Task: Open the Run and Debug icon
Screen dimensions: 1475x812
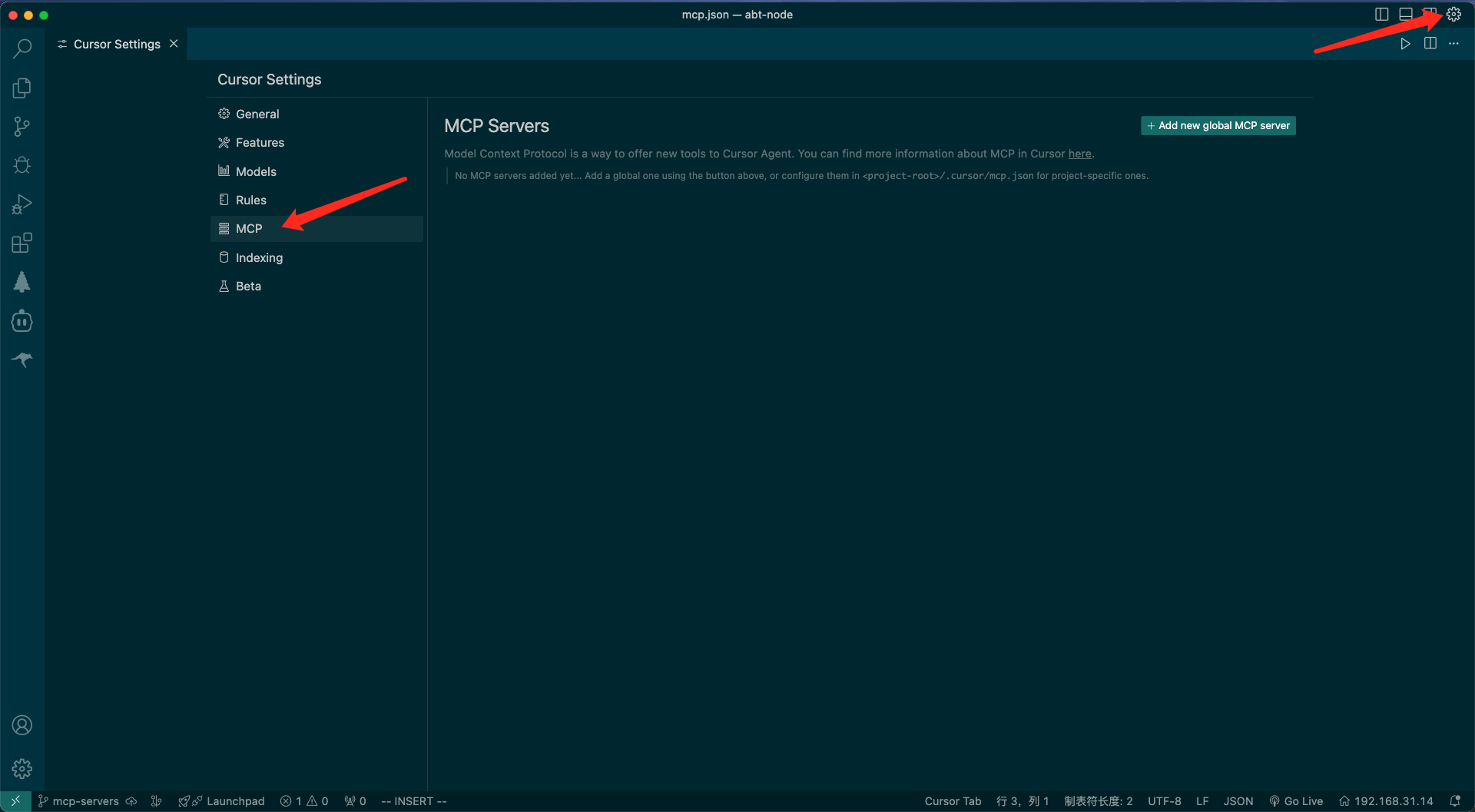Action: click(22, 204)
